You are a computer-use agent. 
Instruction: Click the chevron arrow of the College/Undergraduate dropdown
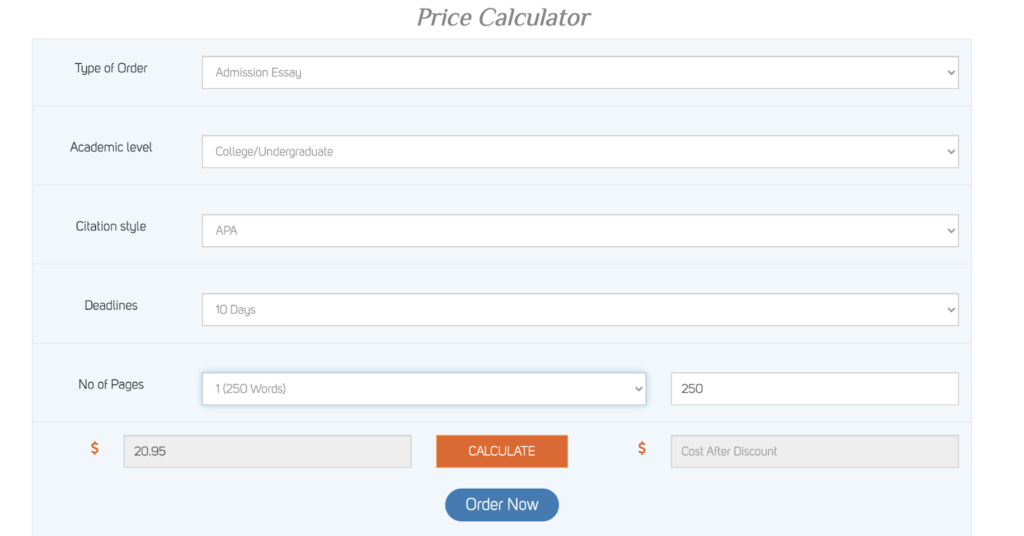[951, 152]
